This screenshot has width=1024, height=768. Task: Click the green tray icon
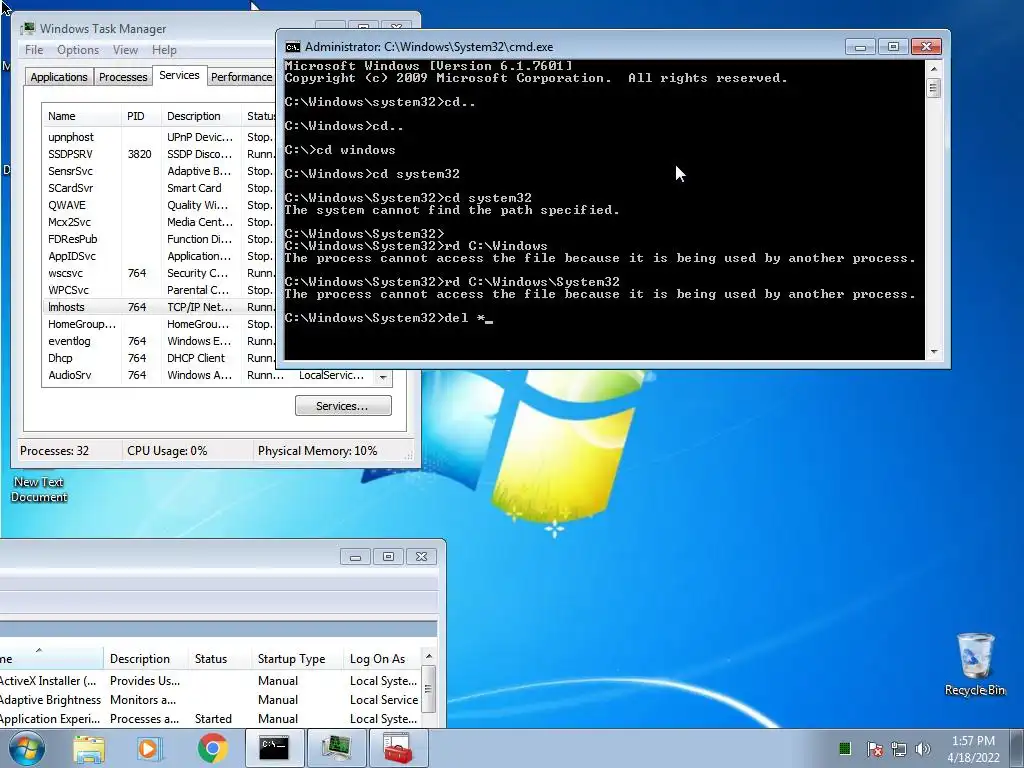pyautogui.click(x=844, y=748)
